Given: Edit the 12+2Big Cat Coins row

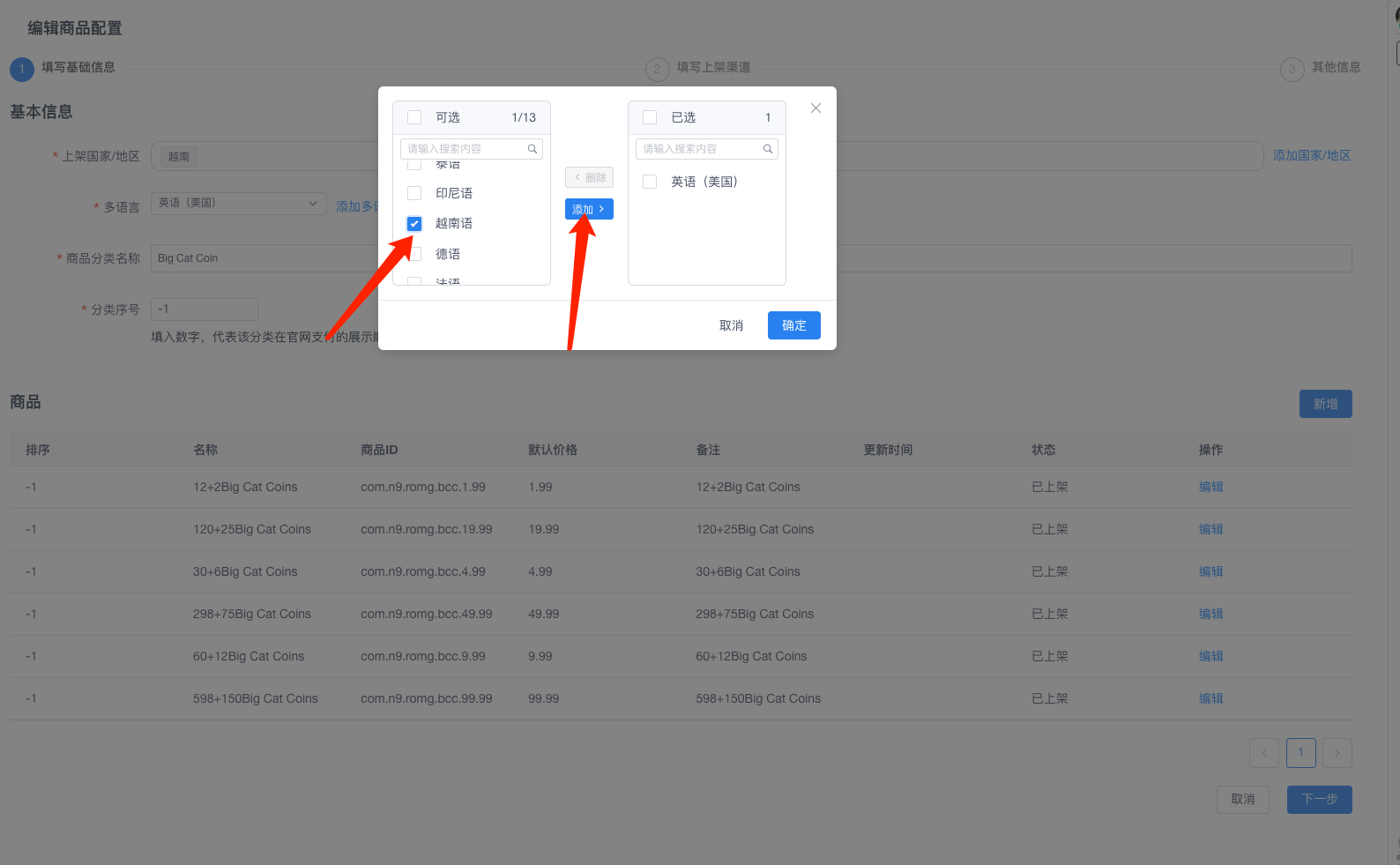Looking at the screenshot, I should pyautogui.click(x=1210, y=487).
